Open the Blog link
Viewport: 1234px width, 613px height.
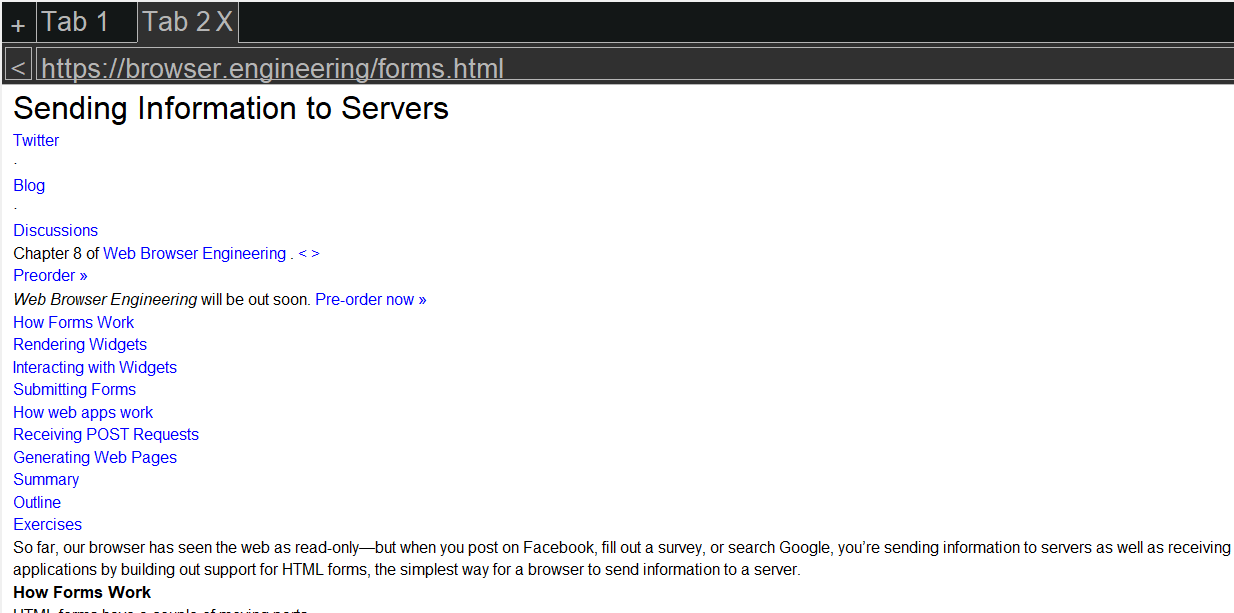pos(28,185)
